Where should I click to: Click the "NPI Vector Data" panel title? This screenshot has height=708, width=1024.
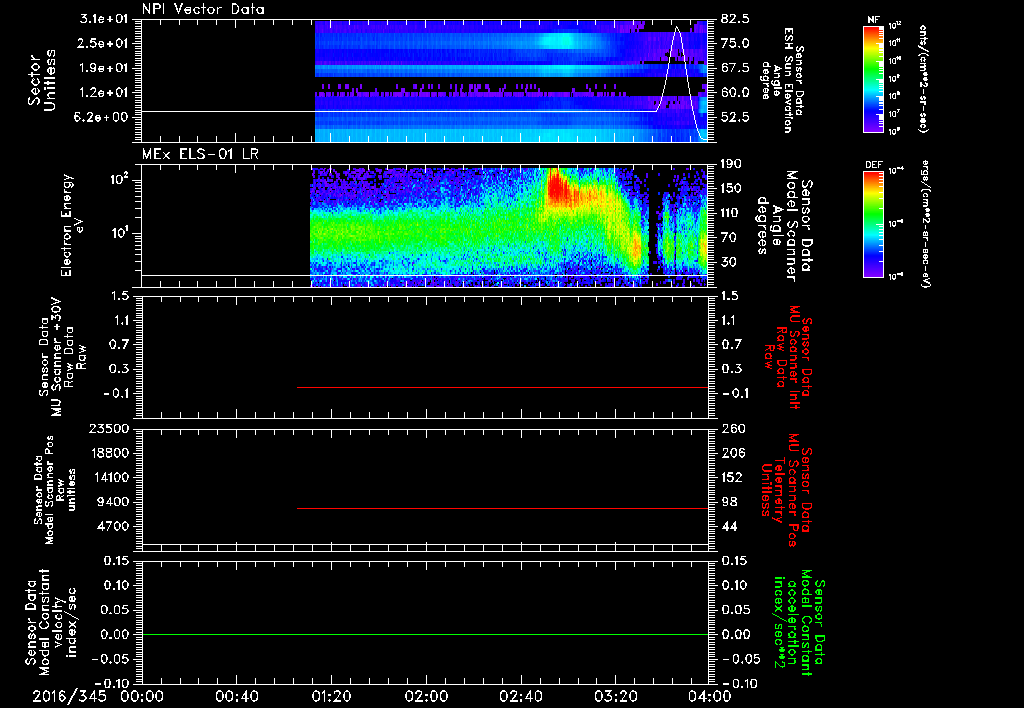pos(203,9)
